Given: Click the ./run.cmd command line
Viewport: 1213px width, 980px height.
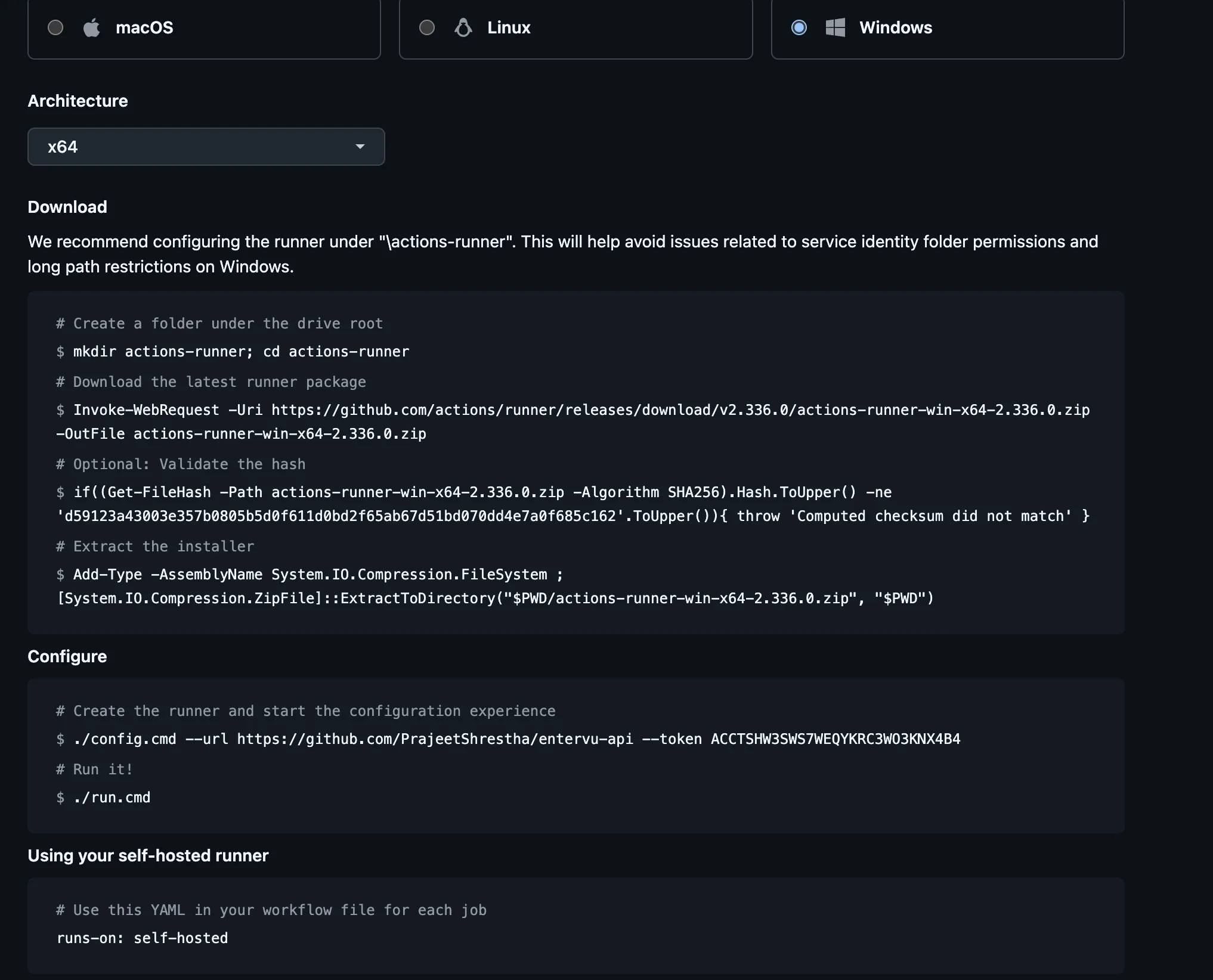Looking at the screenshot, I should (x=112, y=798).
